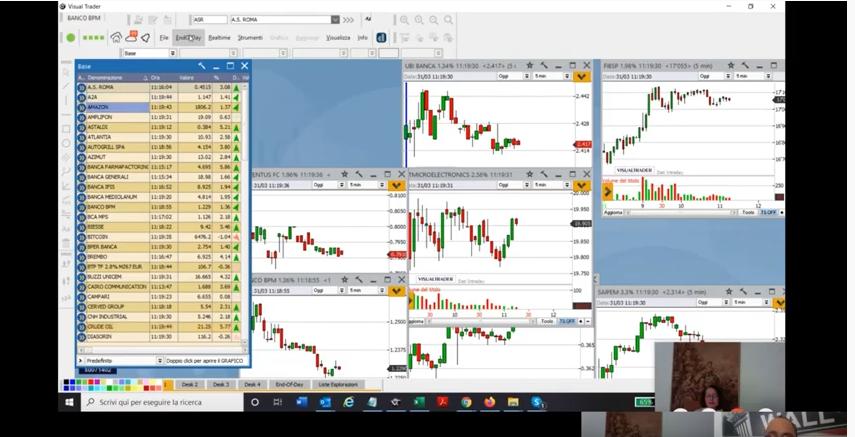Click Tools button on FIBSP chart

(748, 212)
